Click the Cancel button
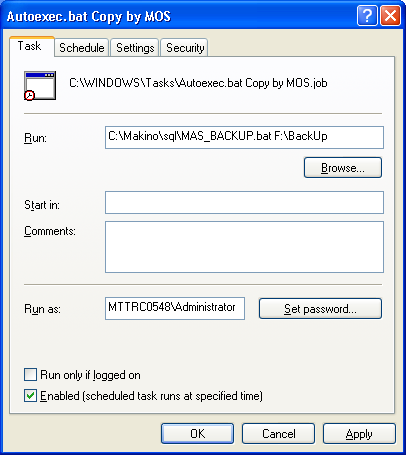 278,433
